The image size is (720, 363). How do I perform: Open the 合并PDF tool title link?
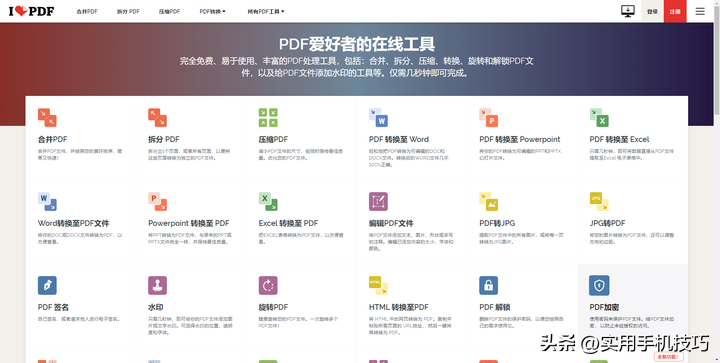click(52, 140)
